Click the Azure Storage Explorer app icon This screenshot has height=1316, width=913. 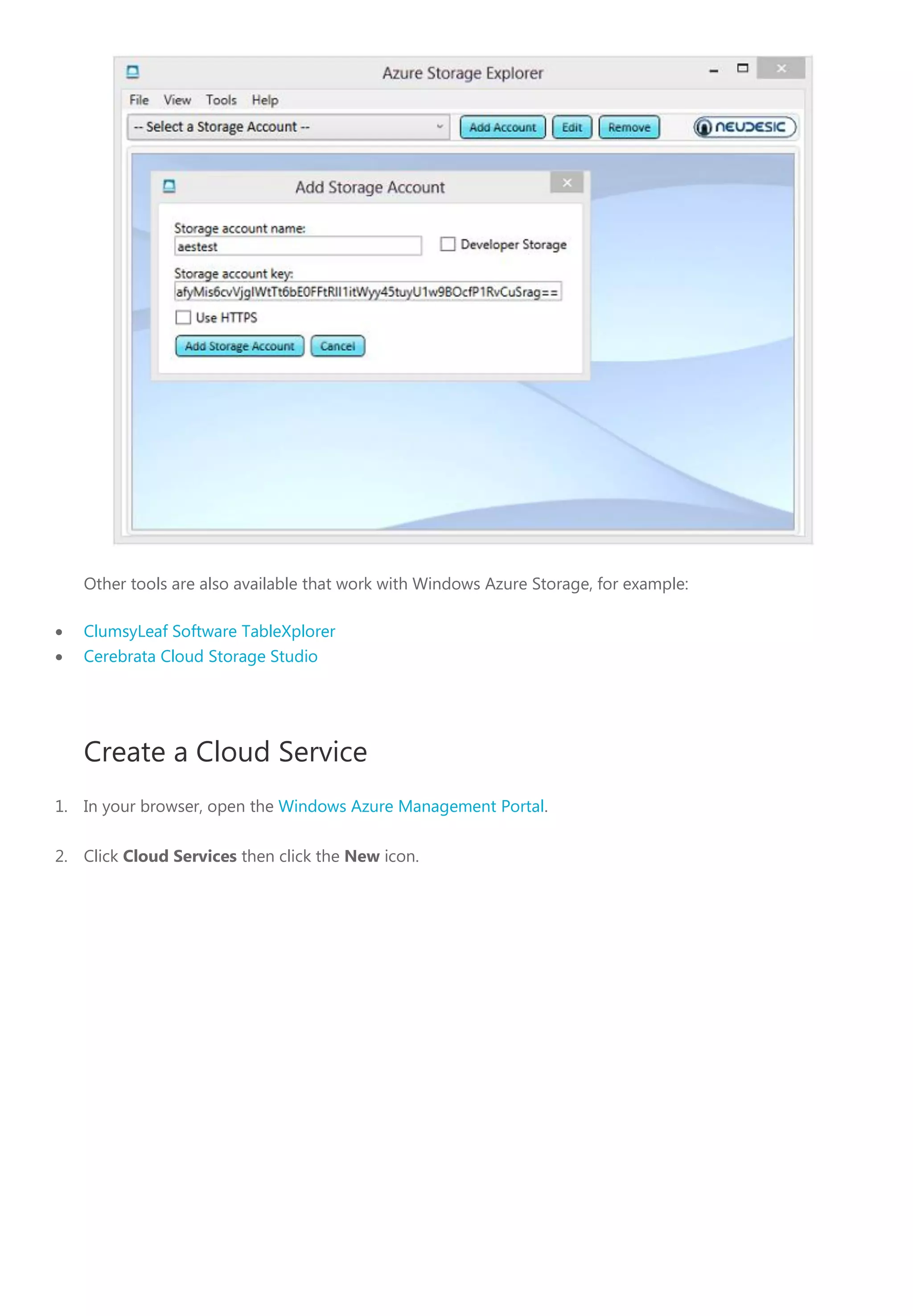click(x=133, y=71)
